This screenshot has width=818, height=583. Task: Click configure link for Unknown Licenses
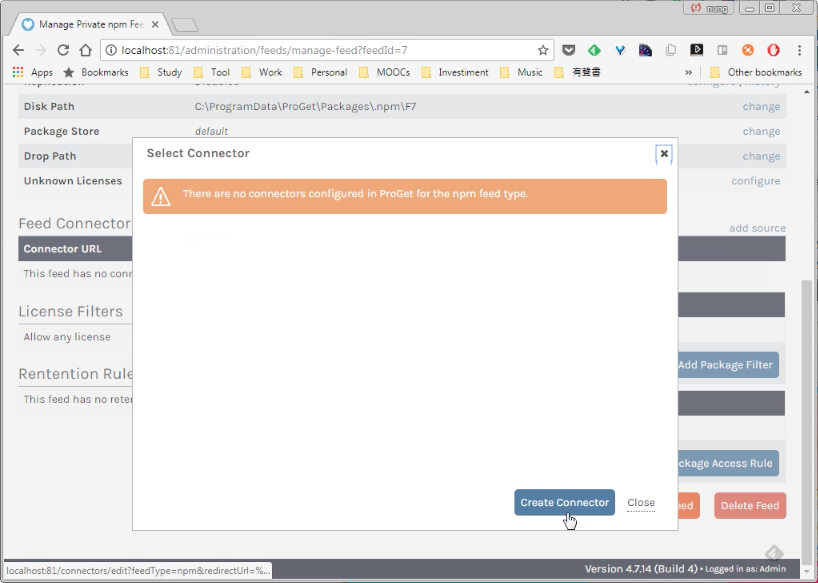click(x=755, y=181)
